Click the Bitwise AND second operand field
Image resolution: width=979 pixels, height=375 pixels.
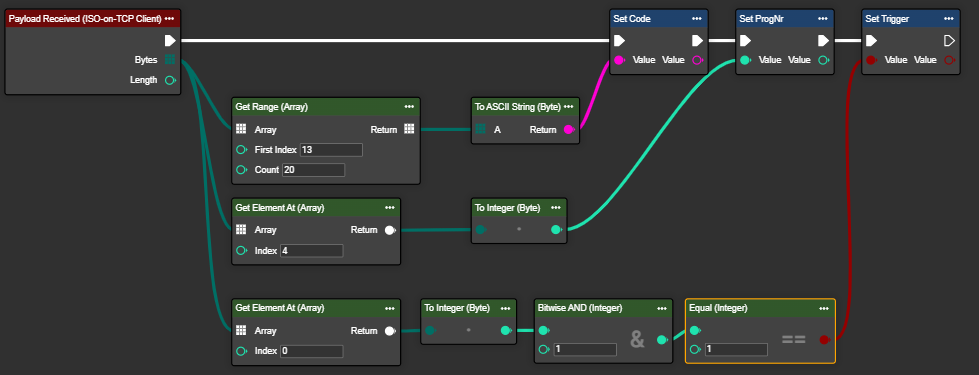click(585, 349)
